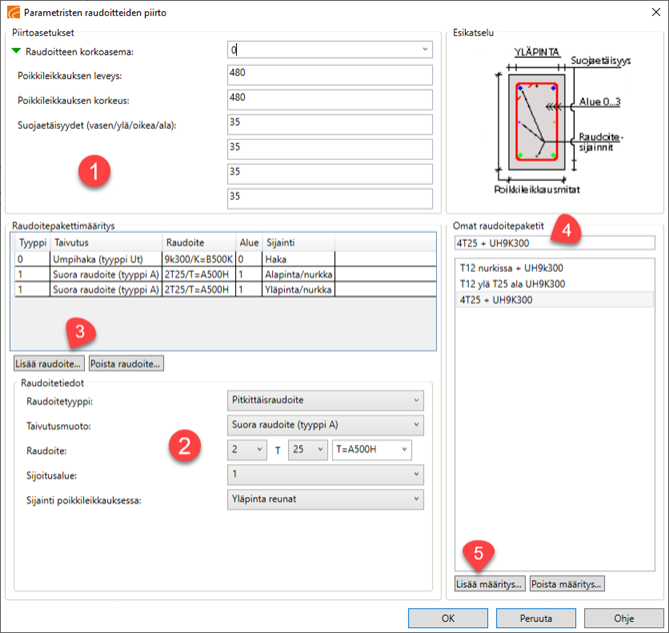Open the Raudoitetyyppi dropdown
Image resolution: width=669 pixels, height=633 pixels.
click(415, 401)
